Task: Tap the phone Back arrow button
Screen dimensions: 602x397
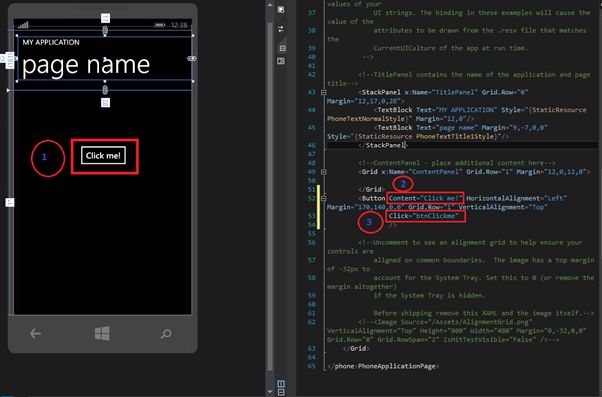Action: click(36, 334)
